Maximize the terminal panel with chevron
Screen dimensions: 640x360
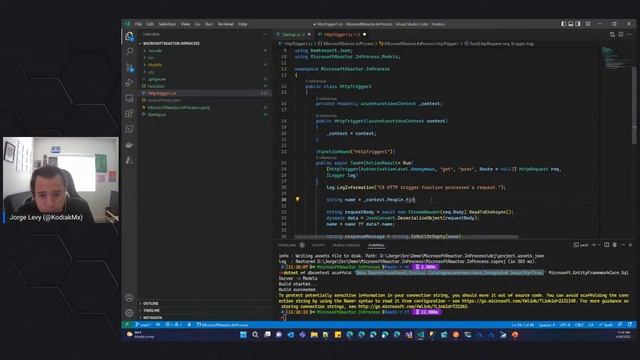623,245
